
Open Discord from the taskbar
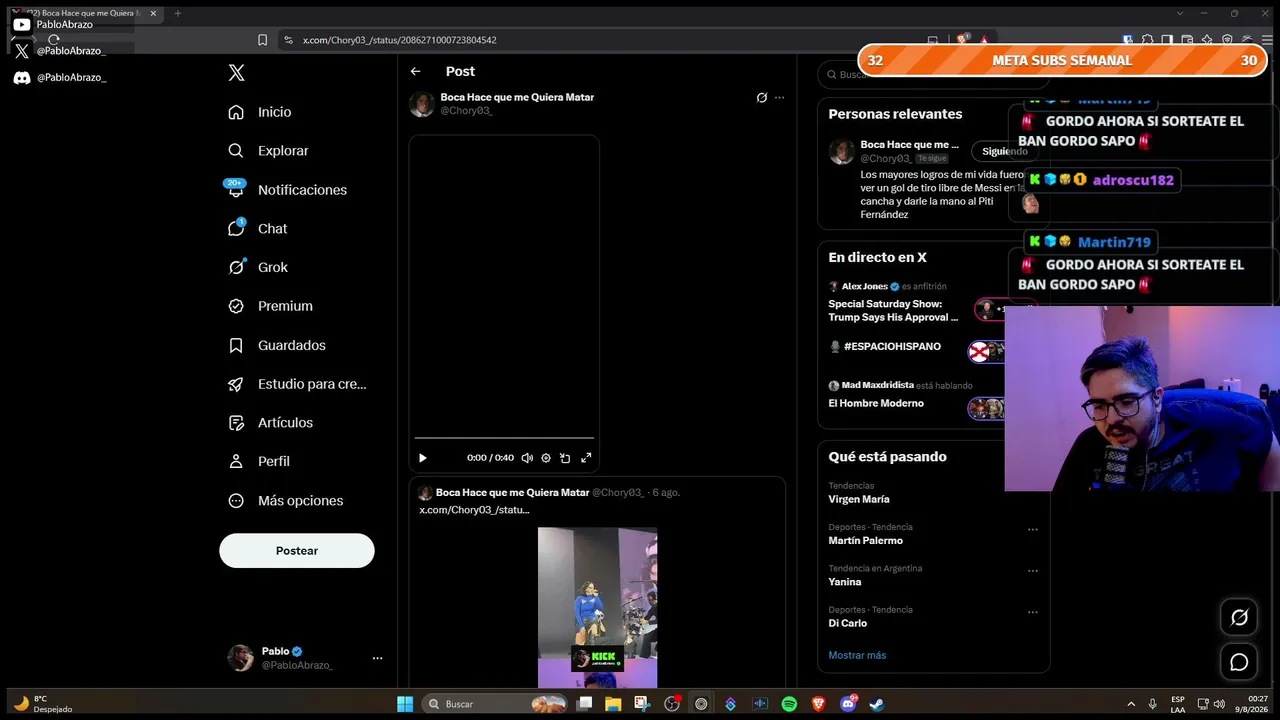(x=848, y=704)
